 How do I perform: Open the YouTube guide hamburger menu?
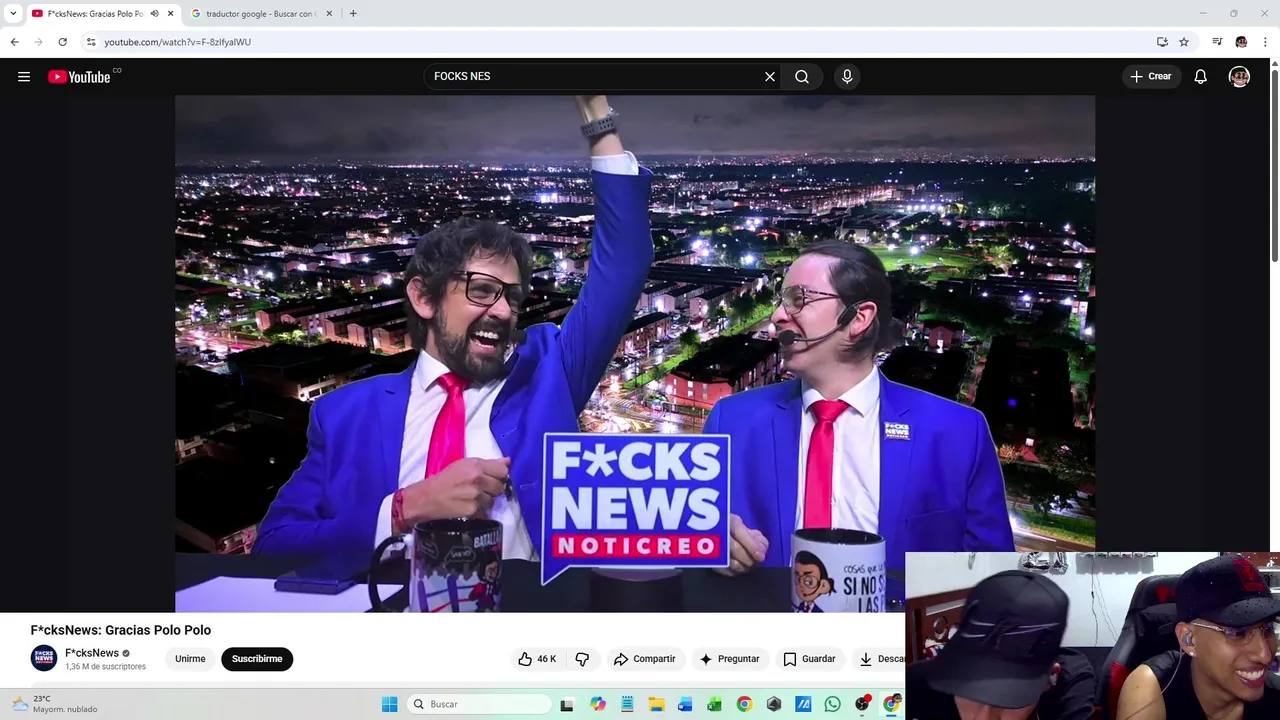pyautogui.click(x=24, y=76)
